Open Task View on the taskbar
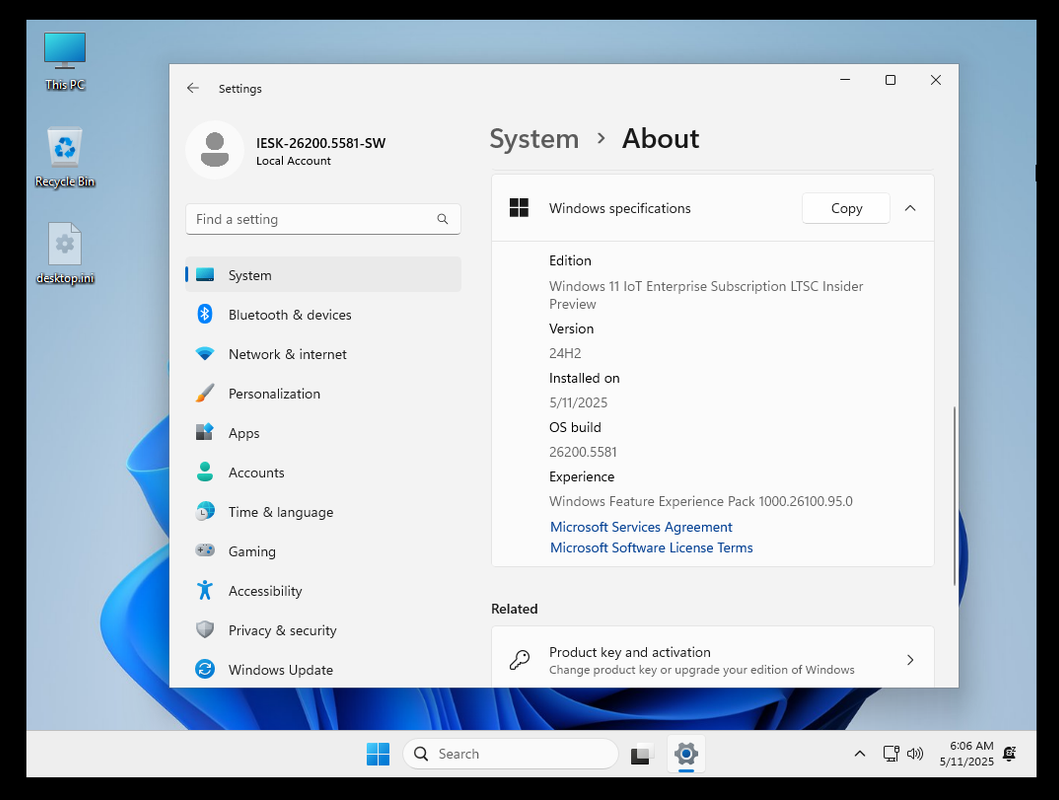The image size is (1059, 800). [642, 753]
